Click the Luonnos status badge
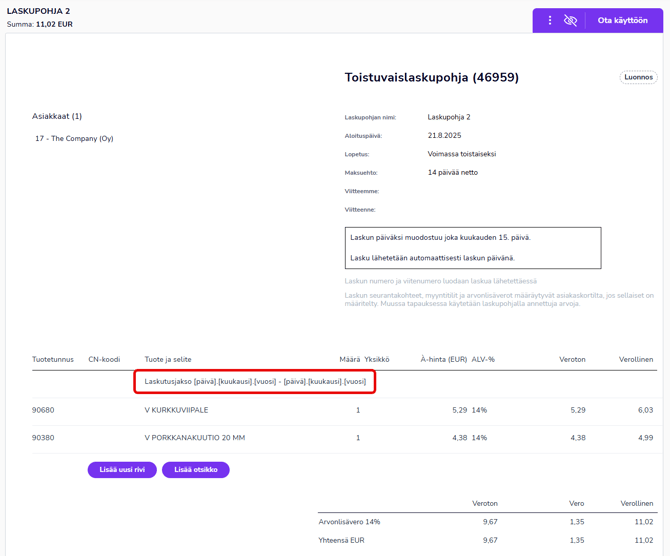The width and height of the screenshot is (670, 556). click(x=638, y=77)
